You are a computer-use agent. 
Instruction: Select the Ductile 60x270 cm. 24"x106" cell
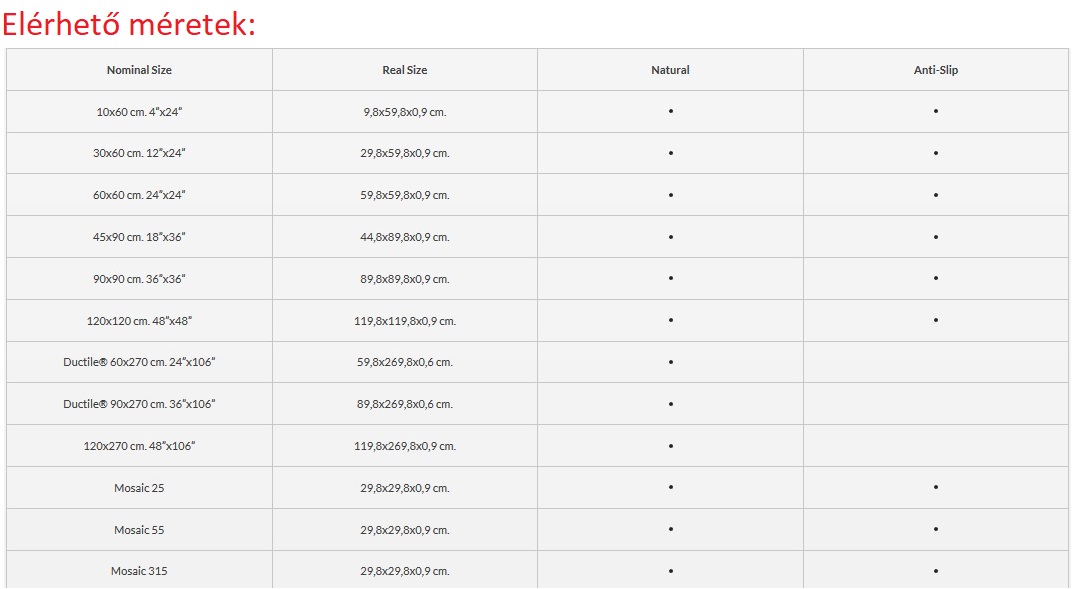click(x=139, y=362)
